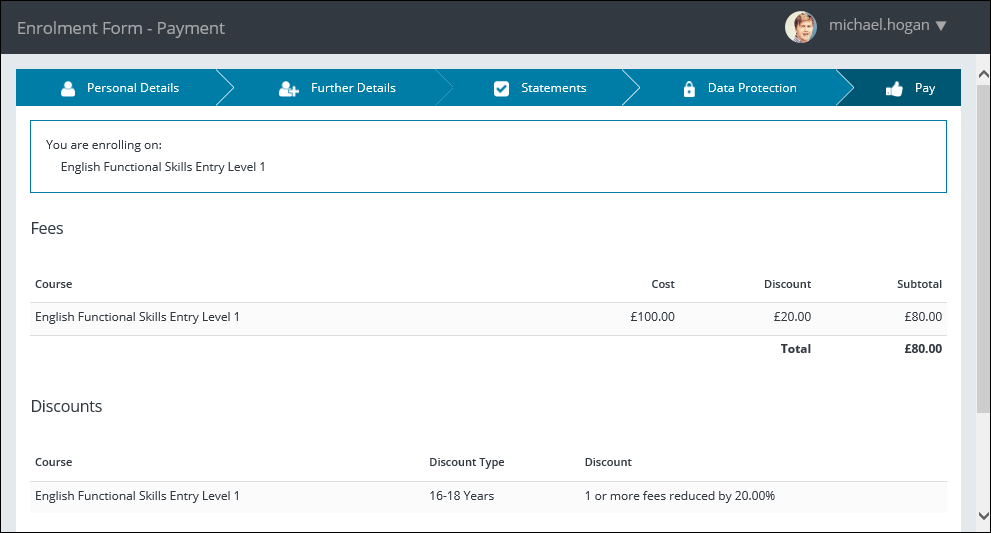Select the Pay step label
Screen dimensions: 991x533
(x=925, y=88)
